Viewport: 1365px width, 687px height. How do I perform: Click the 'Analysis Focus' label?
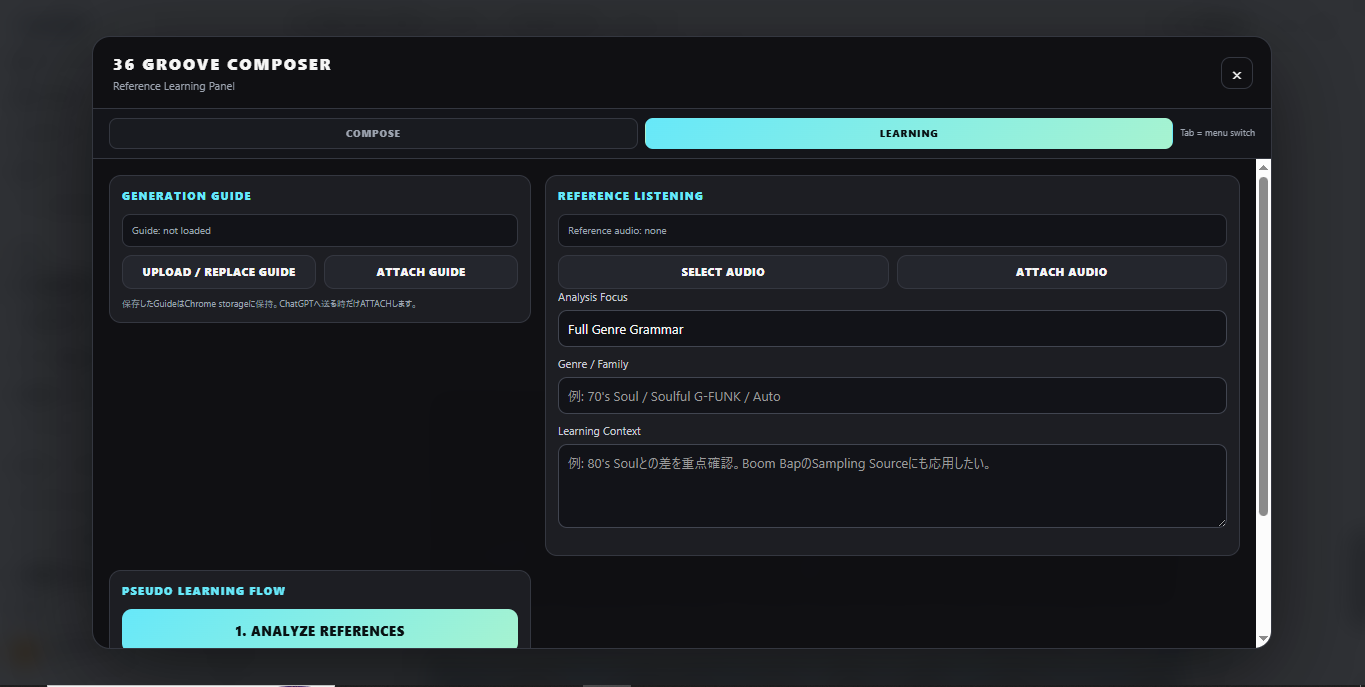pyautogui.click(x=593, y=298)
